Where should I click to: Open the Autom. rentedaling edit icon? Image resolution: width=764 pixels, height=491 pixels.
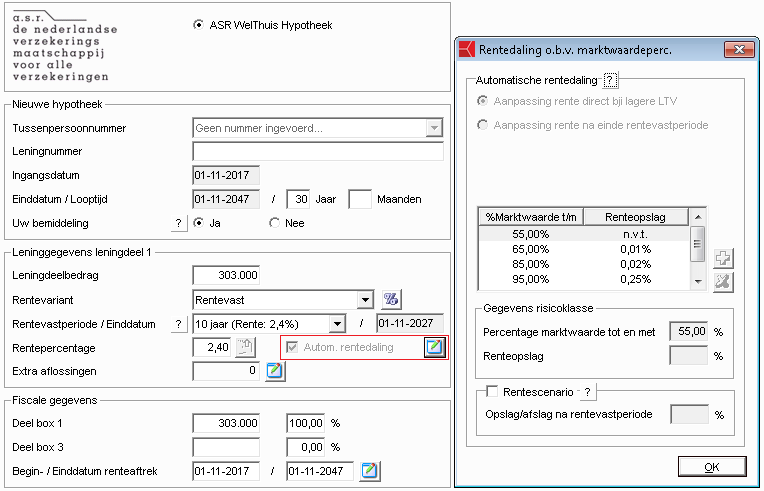434,347
